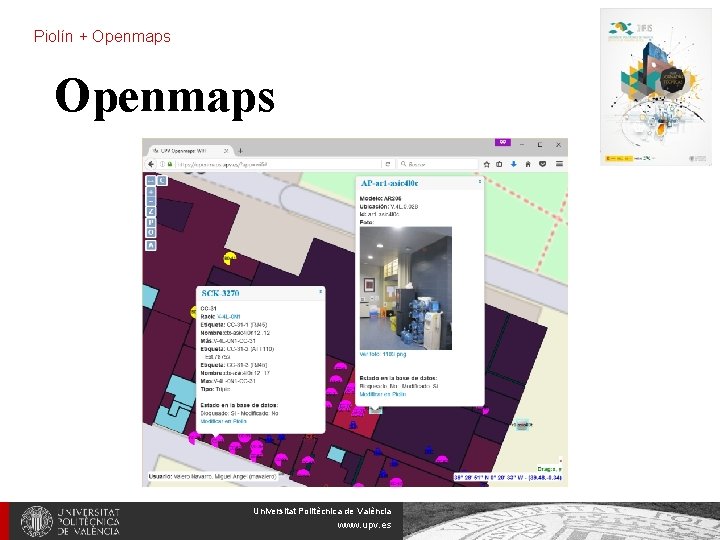Show downloads via the blue arrow icon
The height and width of the screenshot is (540, 720).
(x=513, y=164)
